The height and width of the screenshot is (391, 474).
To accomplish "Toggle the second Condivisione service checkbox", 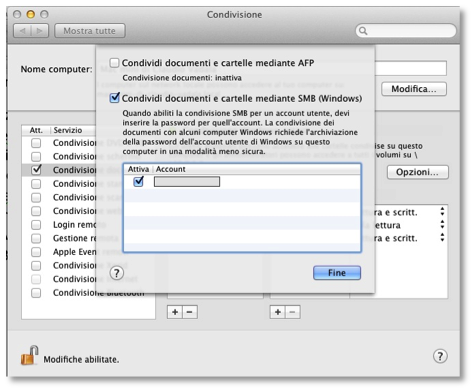I will click(x=36, y=156).
